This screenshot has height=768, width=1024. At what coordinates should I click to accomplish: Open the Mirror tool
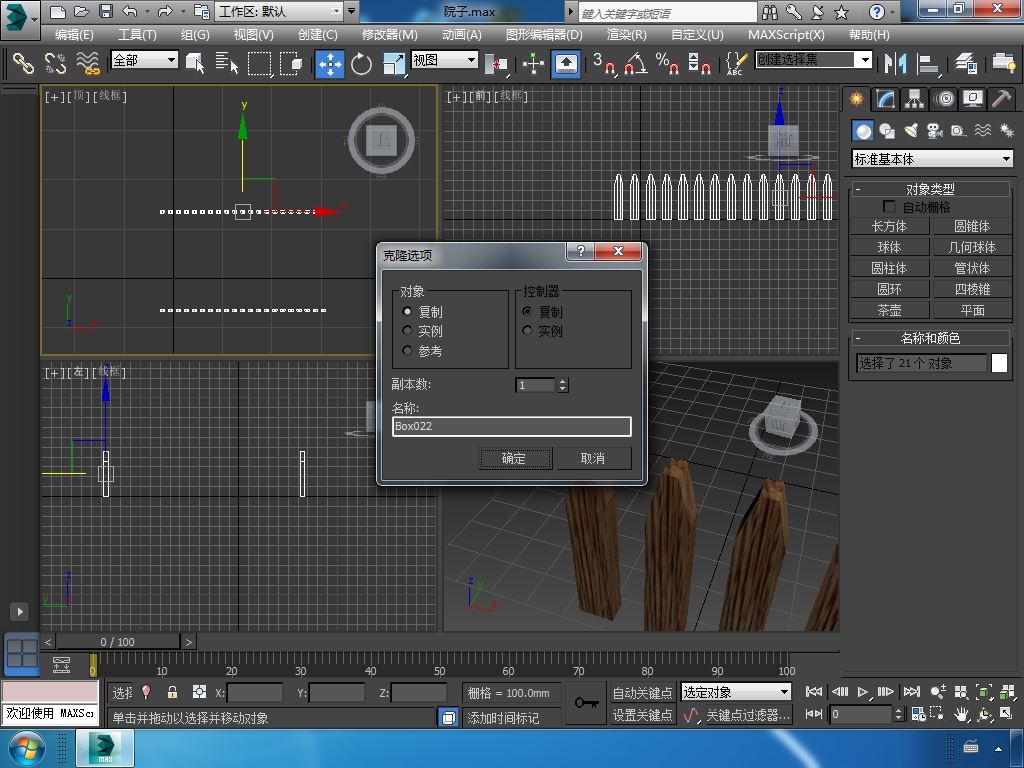[x=895, y=63]
